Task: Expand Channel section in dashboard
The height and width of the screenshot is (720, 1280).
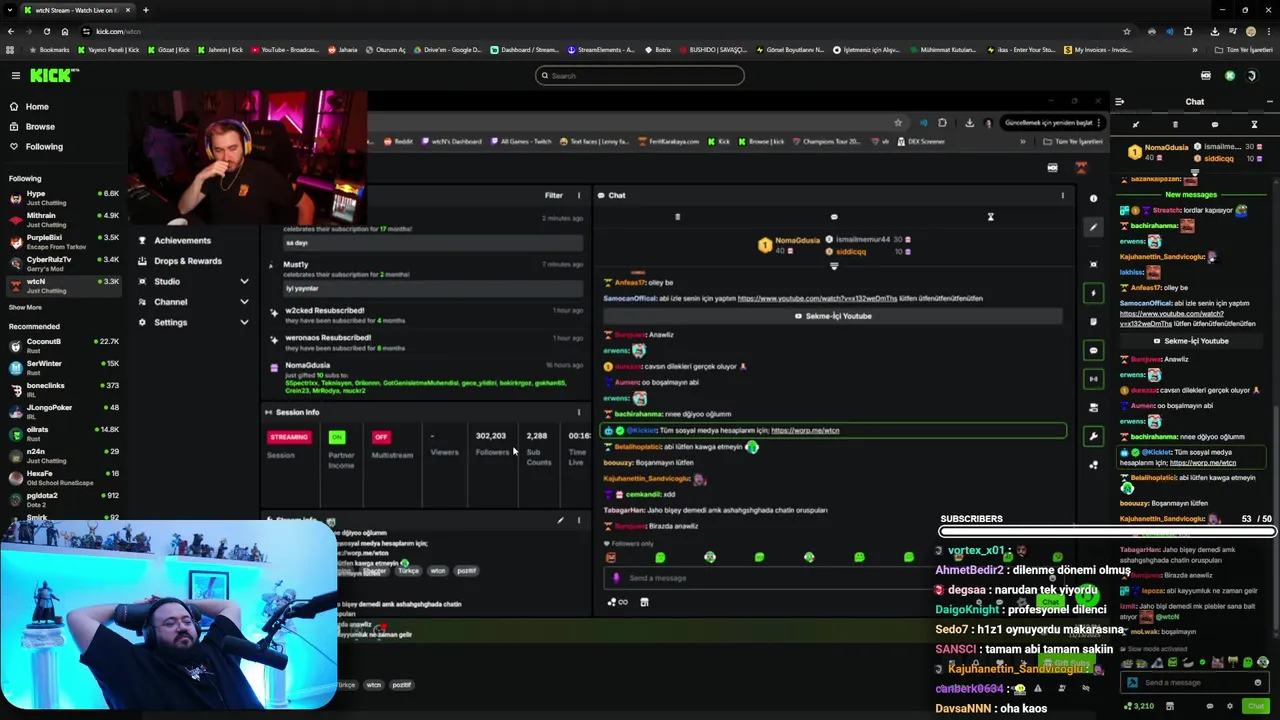Action: (x=194, y=302)
